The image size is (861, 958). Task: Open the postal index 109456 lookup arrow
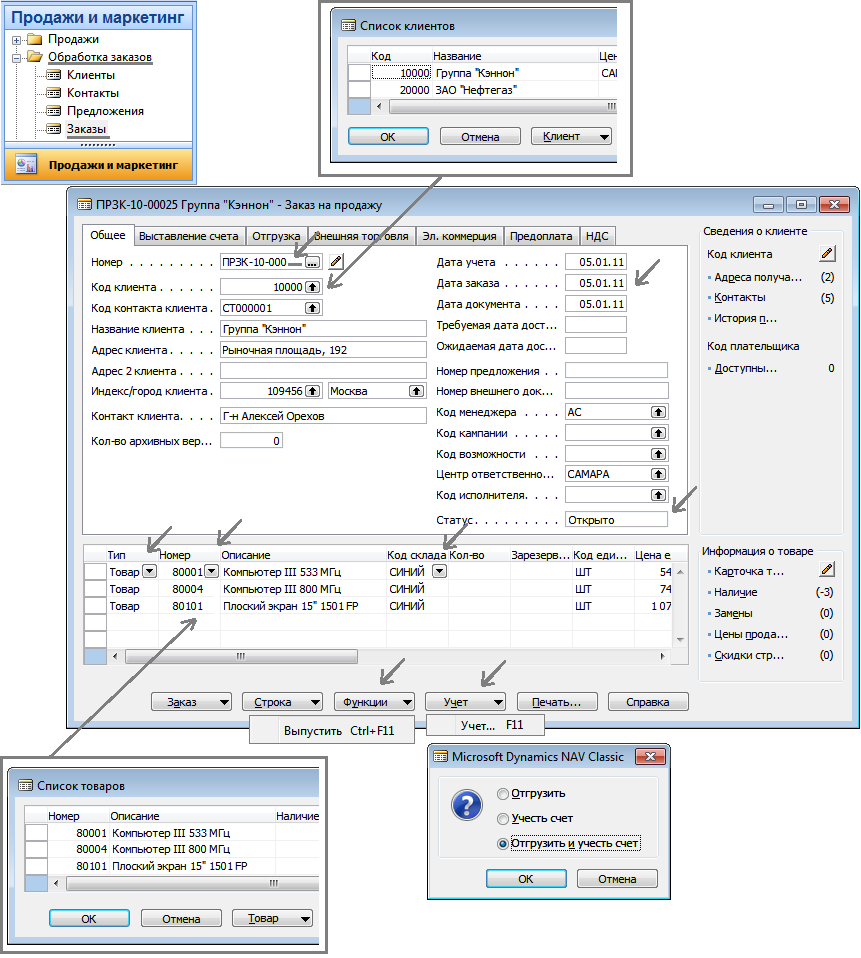[x=312, y=391]
